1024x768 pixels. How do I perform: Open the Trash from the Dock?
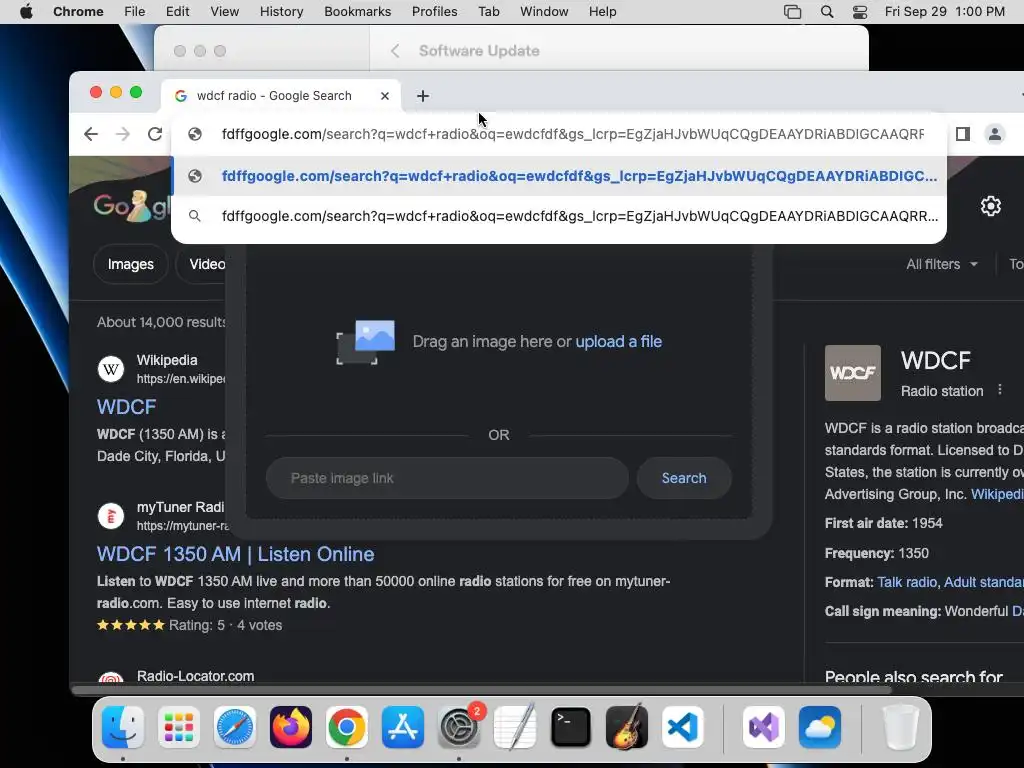coord(900,727)
